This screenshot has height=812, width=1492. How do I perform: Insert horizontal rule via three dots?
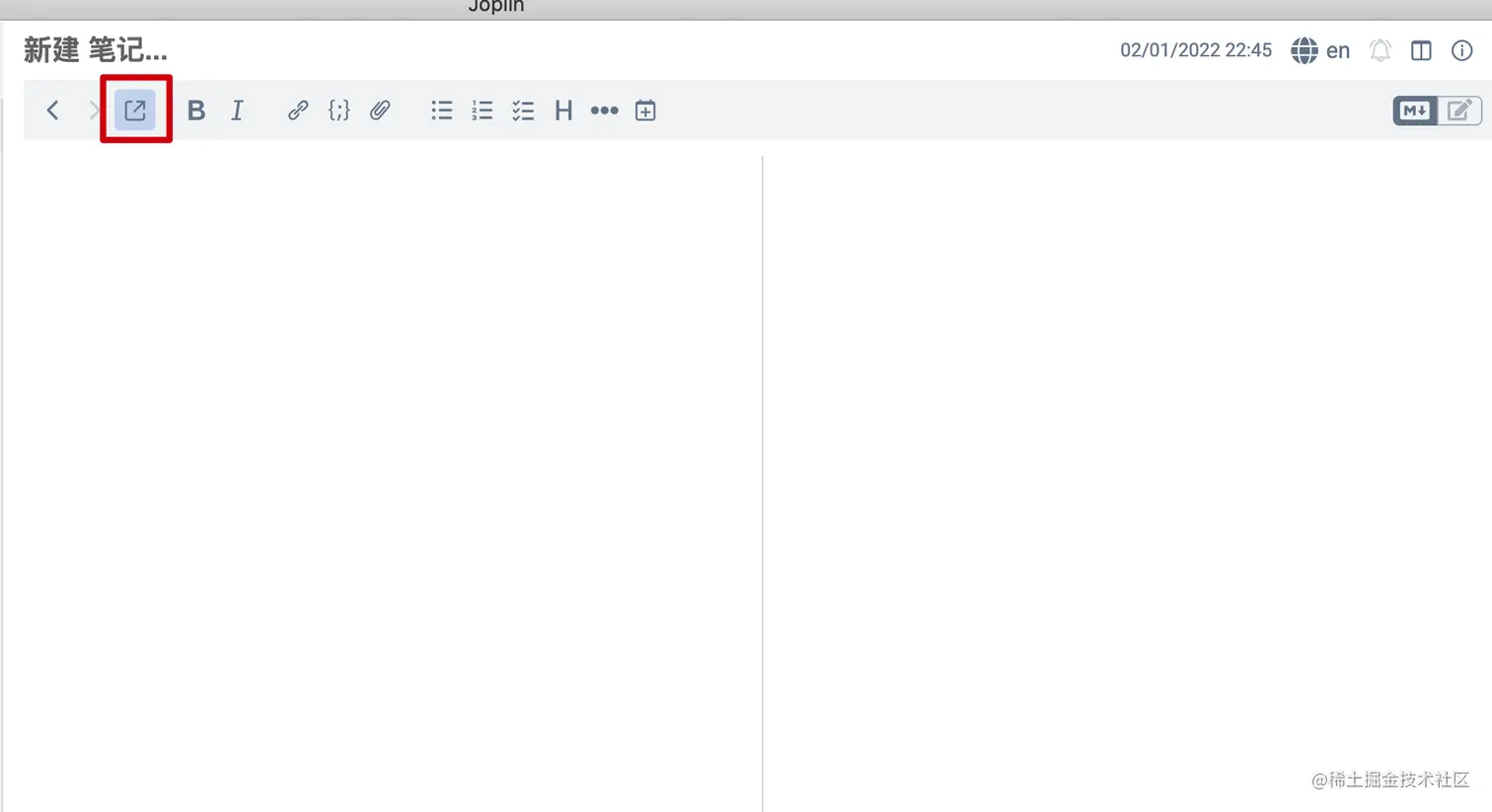click(x=604, y=111)
